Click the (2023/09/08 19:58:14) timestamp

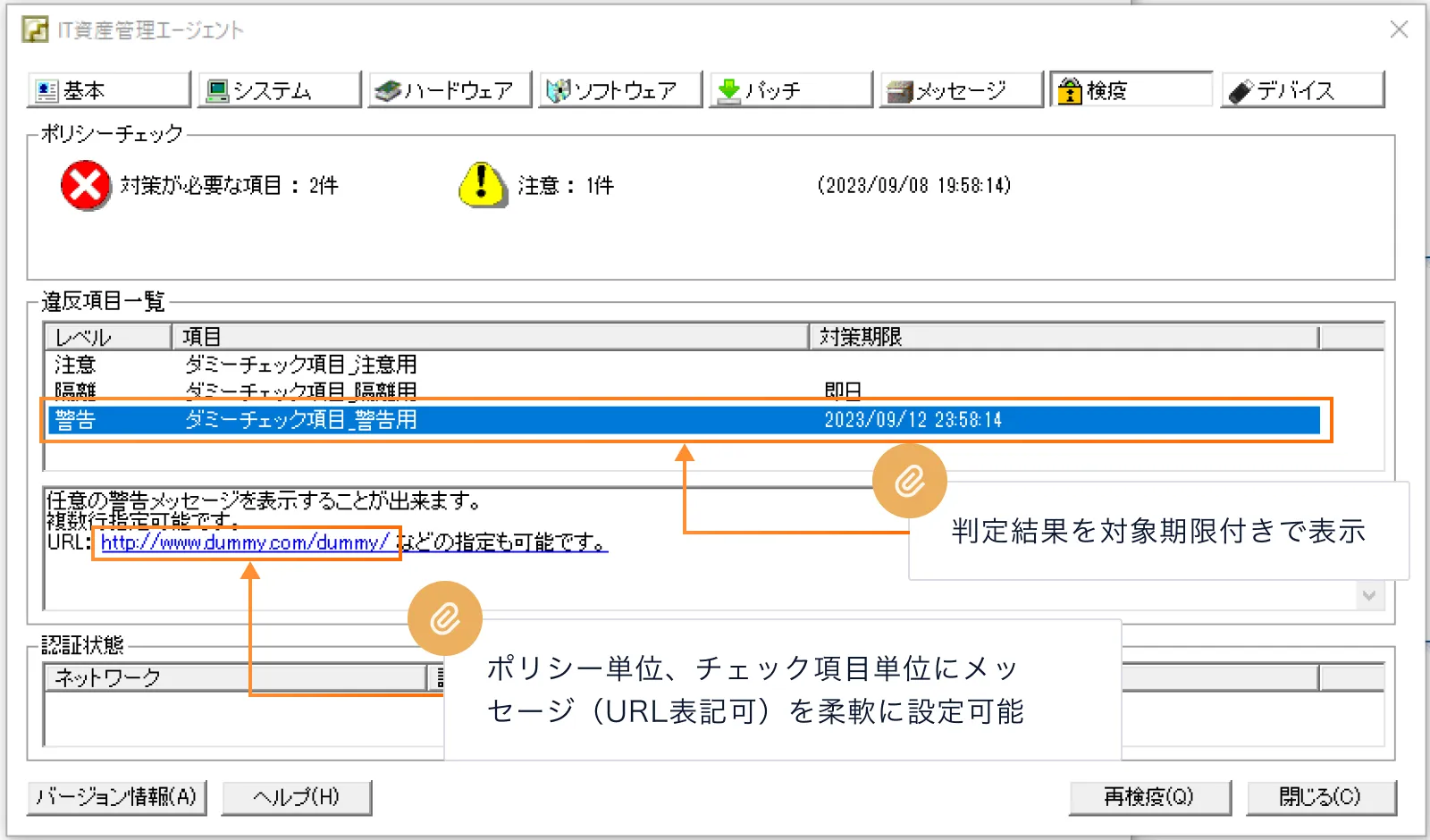point(914,185)
